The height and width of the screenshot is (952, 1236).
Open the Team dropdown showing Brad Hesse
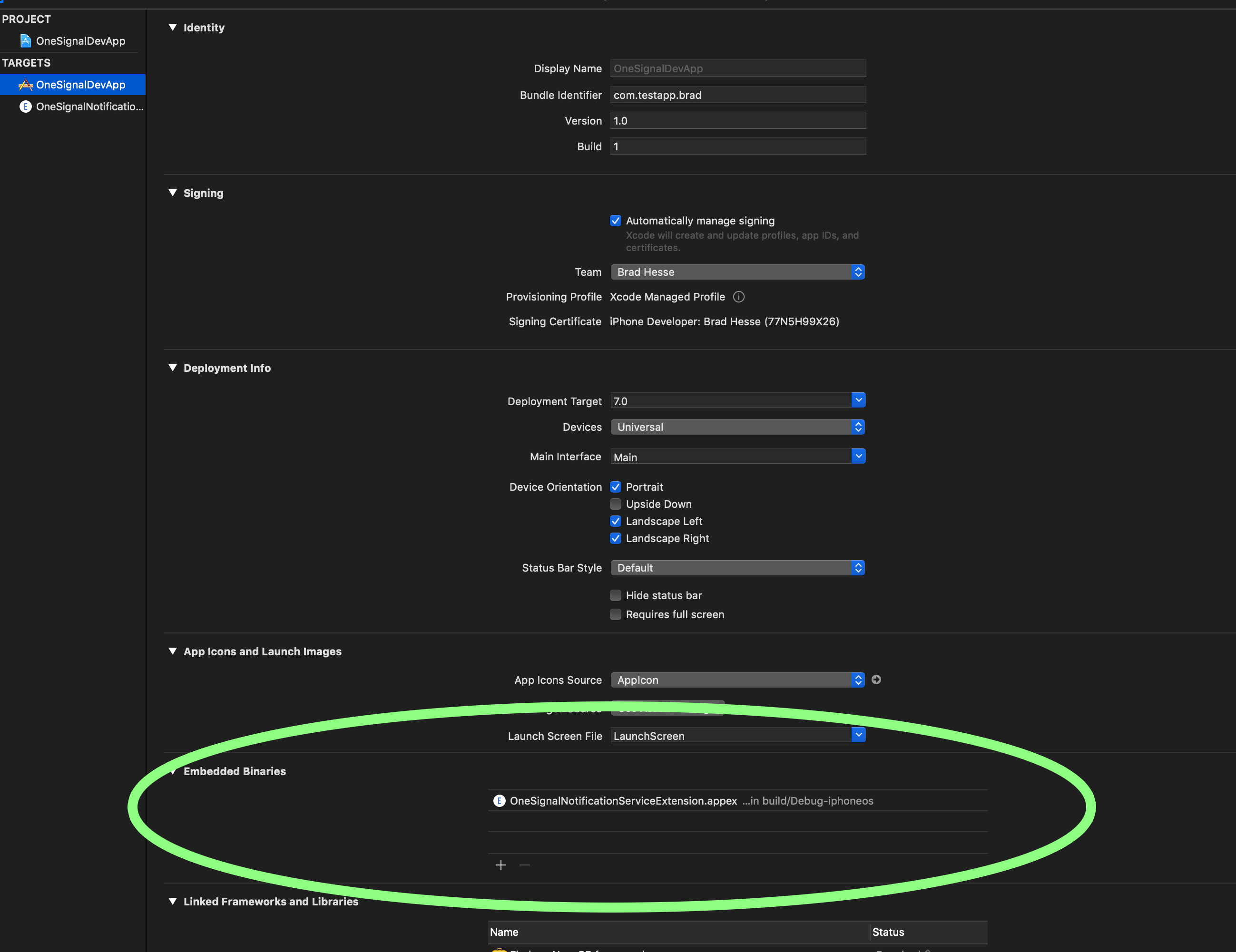[x=737, y=272]
